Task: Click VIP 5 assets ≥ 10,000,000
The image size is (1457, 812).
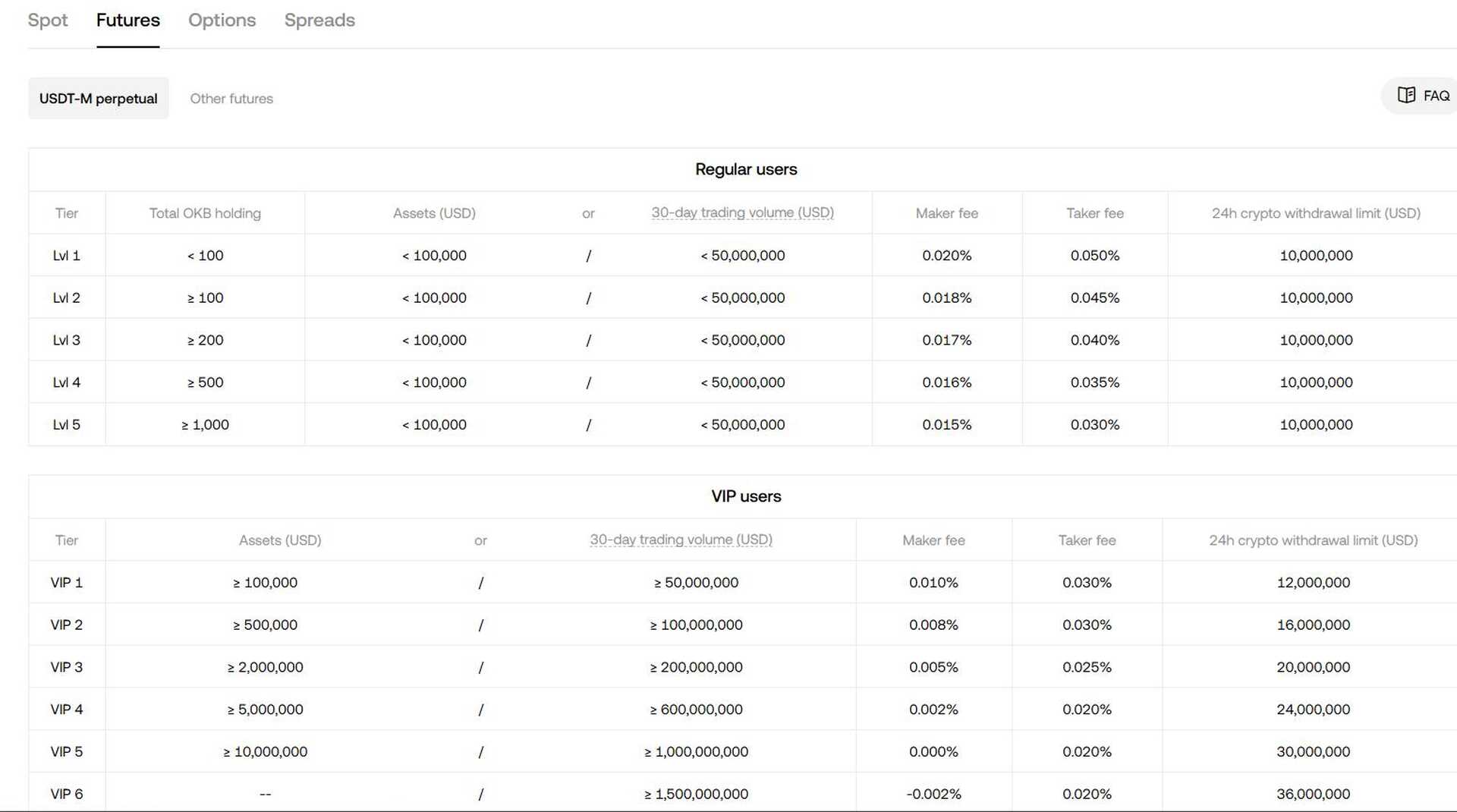Action: pos(265,752)
